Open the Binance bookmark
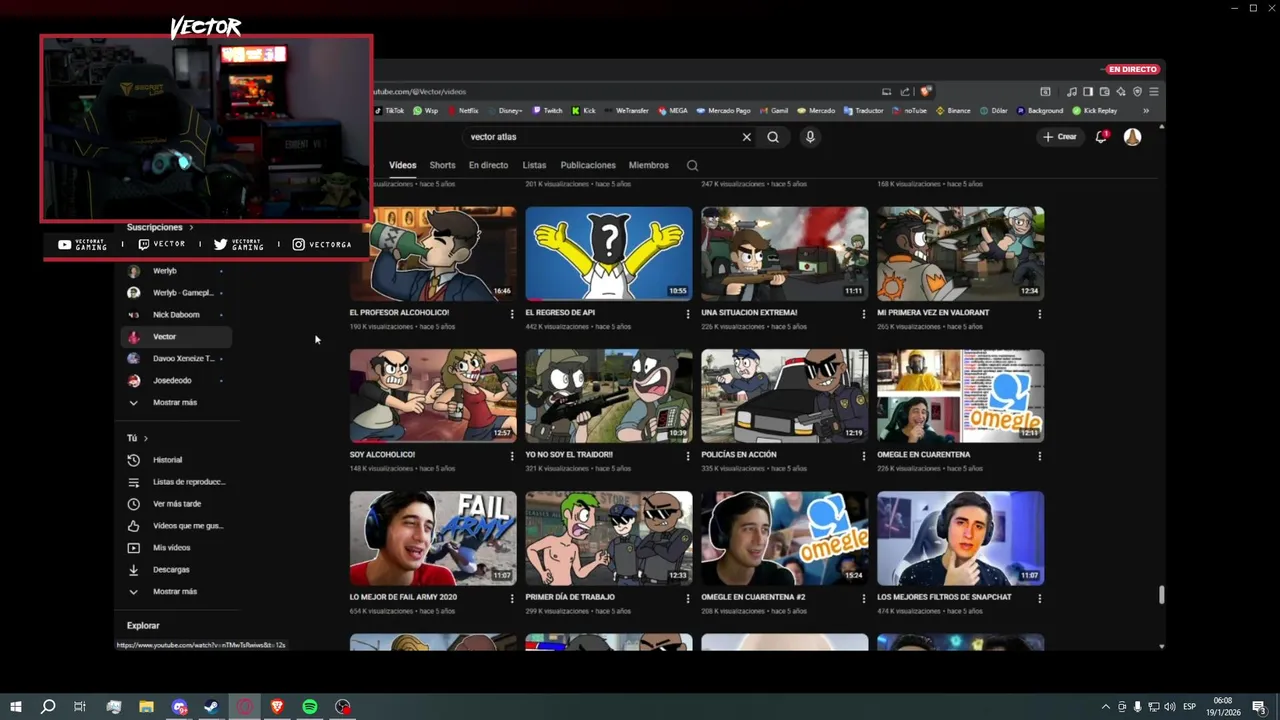1280x720 pixels. click(953, 111)
